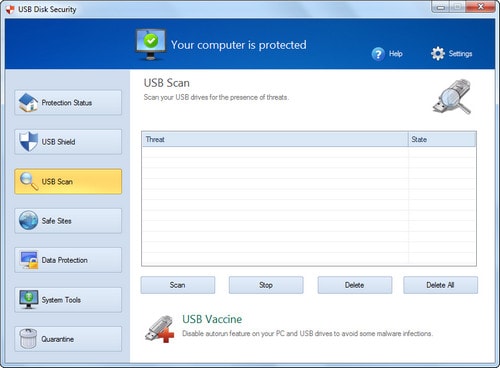Open the System Tools section
The image size is (500, 368).
click(x=68, y=300)
